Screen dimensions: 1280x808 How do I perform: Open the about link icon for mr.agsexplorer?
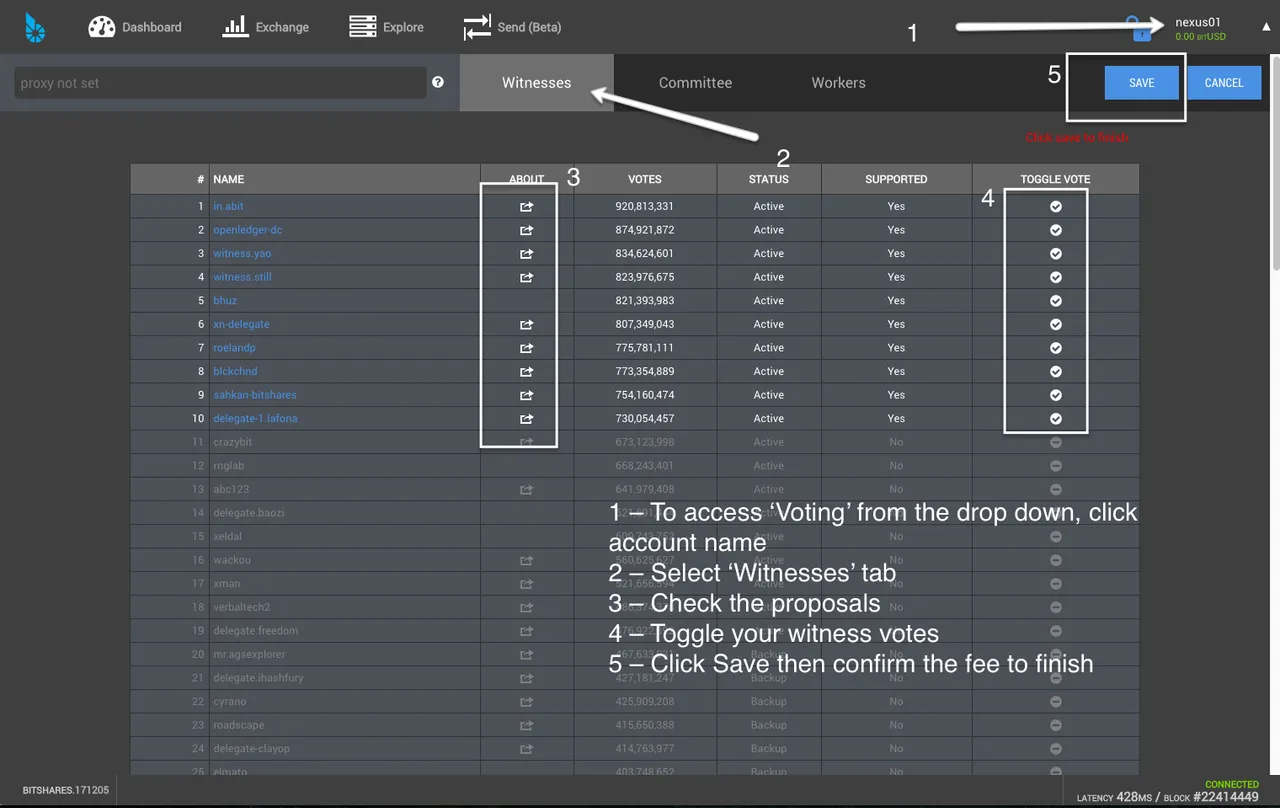coord(527,655)
